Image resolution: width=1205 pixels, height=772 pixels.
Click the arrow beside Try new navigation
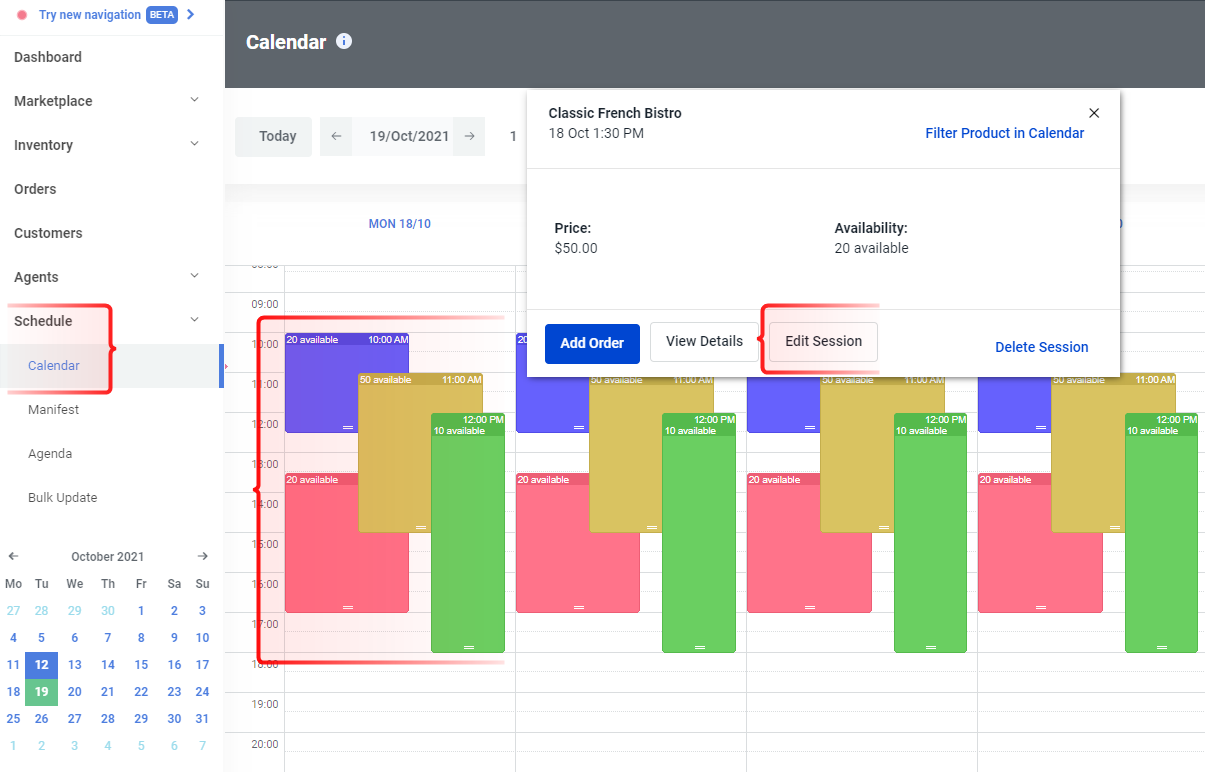(190, 14)
